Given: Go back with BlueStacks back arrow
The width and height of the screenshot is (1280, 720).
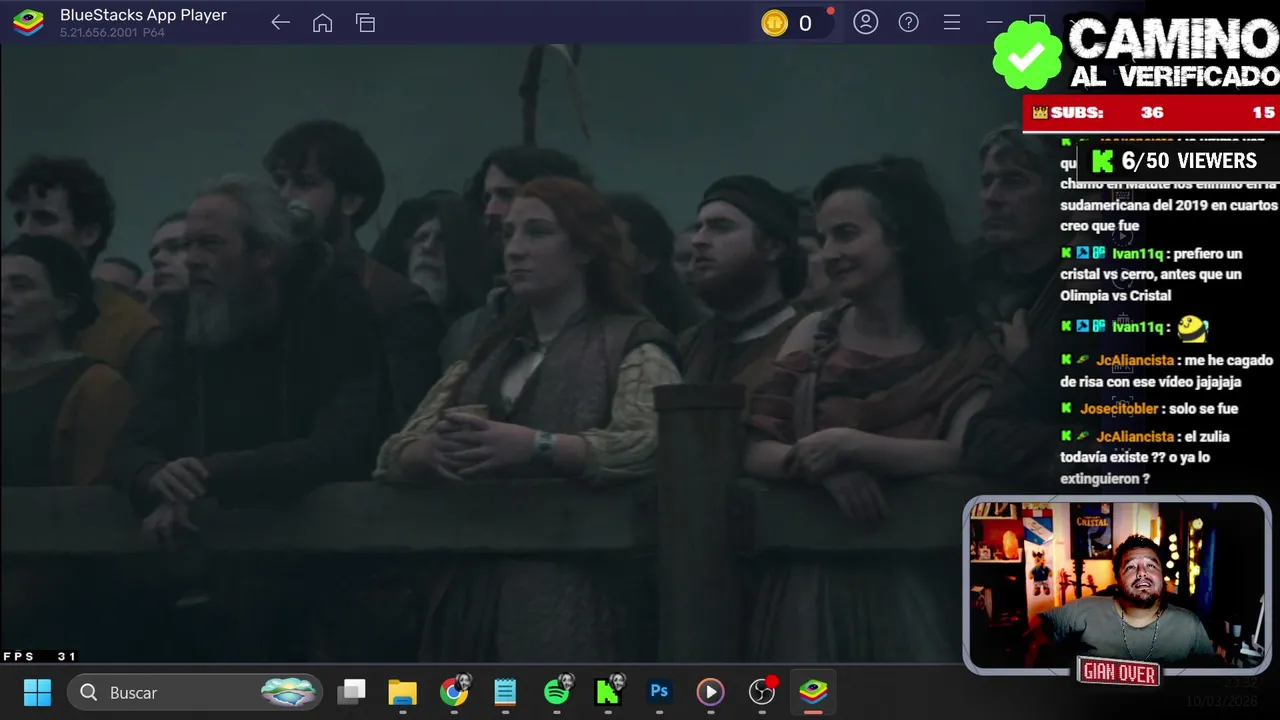Looking at the screenshot, I should (x=280, y=23).
